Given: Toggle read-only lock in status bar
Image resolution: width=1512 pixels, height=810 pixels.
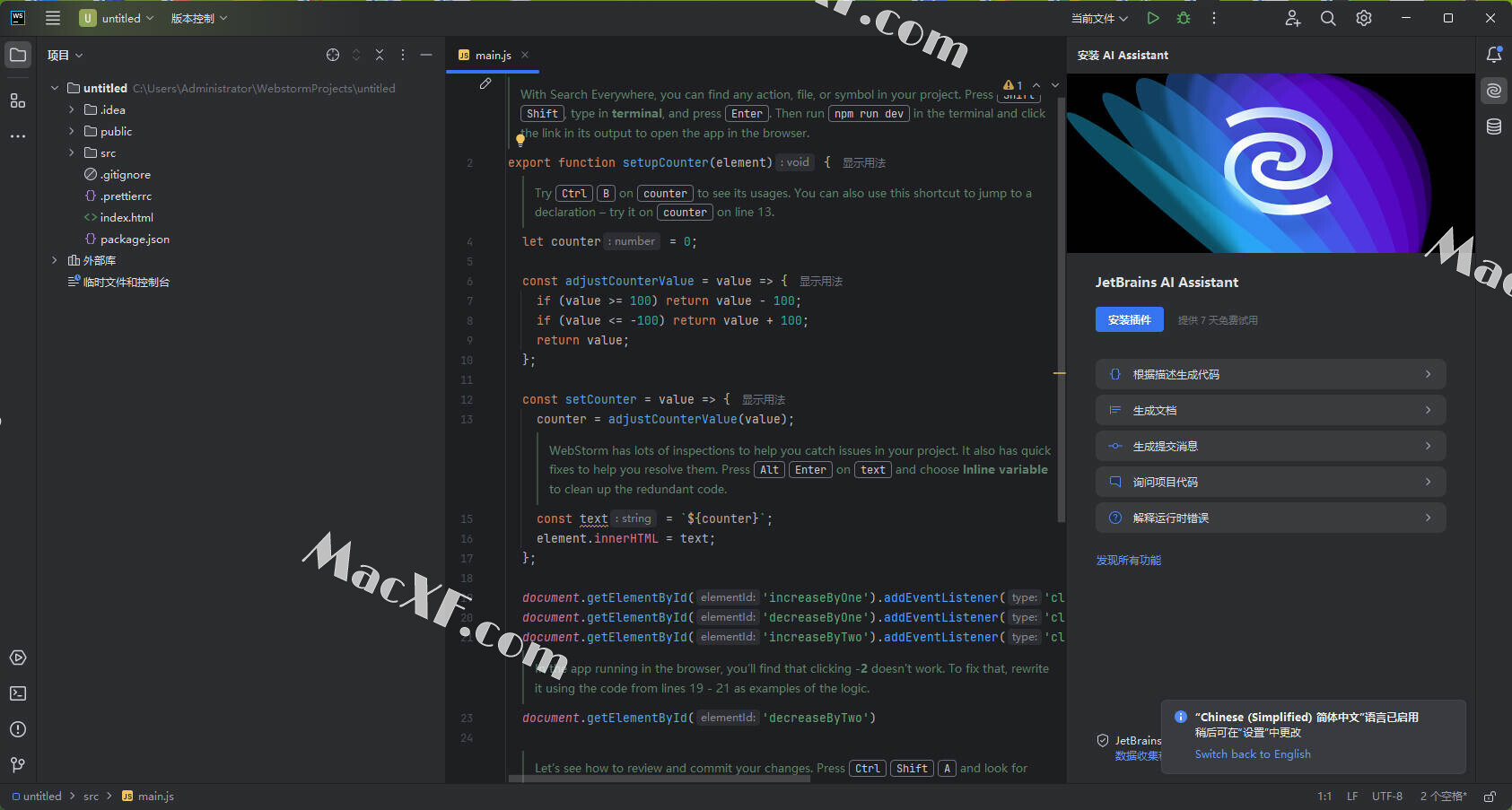Looking at the screenshot, I should pyautogui.click(x=1490, y=797).
